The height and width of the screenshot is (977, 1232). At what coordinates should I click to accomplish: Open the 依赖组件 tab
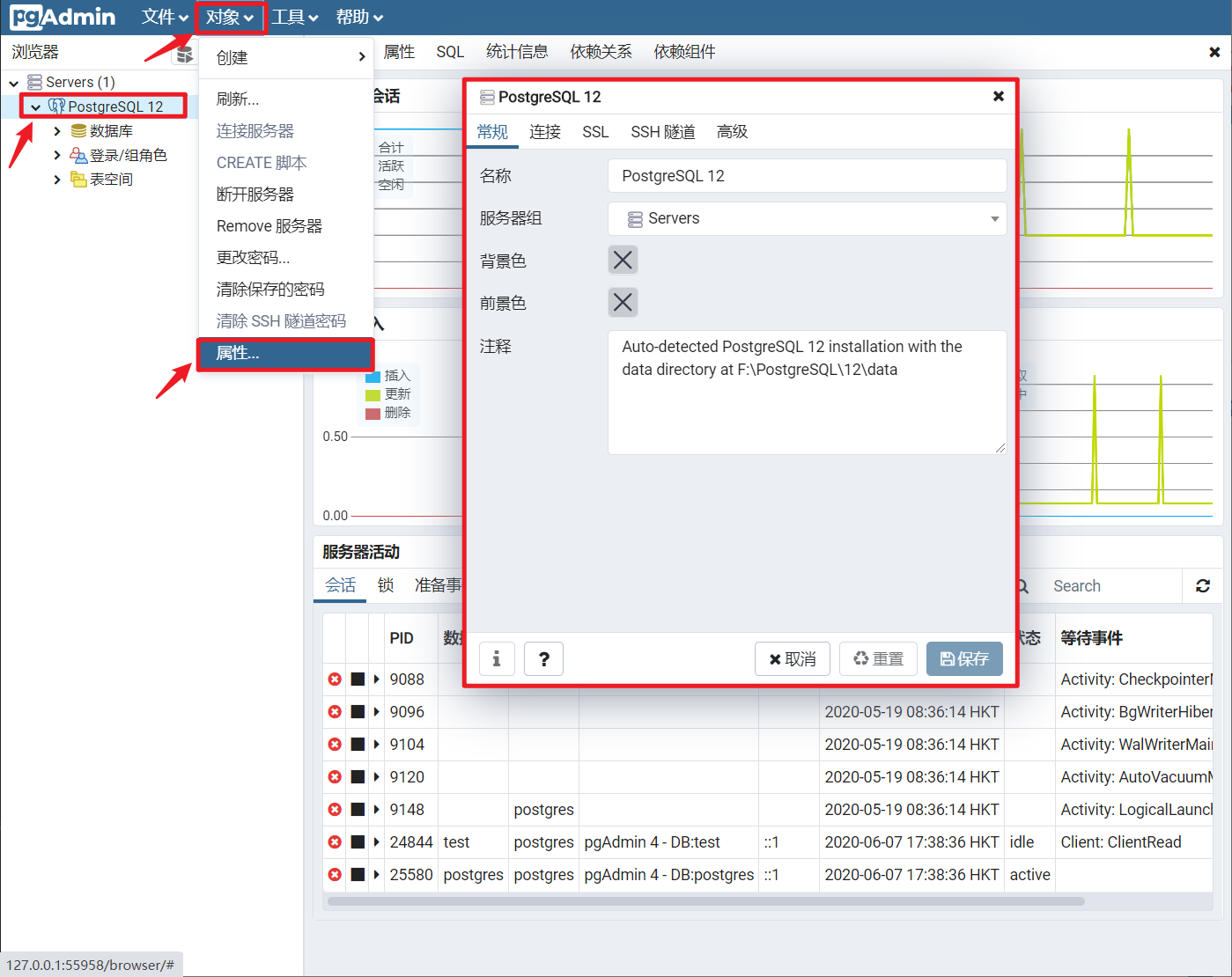coord(684,52)
